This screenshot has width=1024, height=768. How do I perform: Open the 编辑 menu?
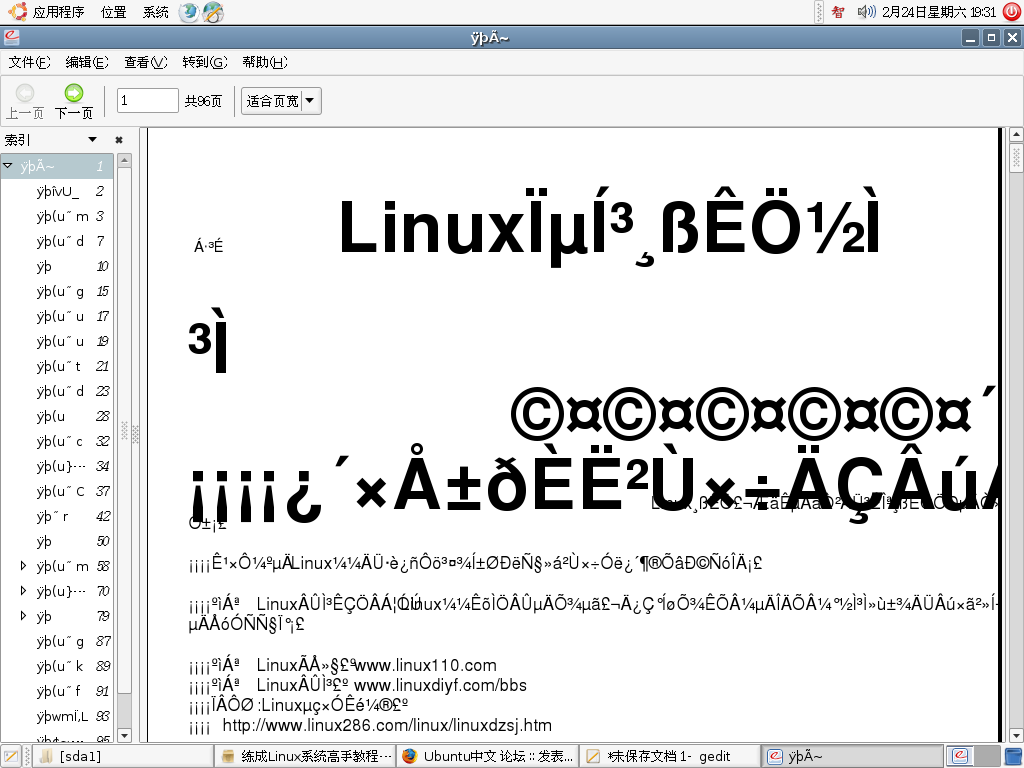point(87,62)
